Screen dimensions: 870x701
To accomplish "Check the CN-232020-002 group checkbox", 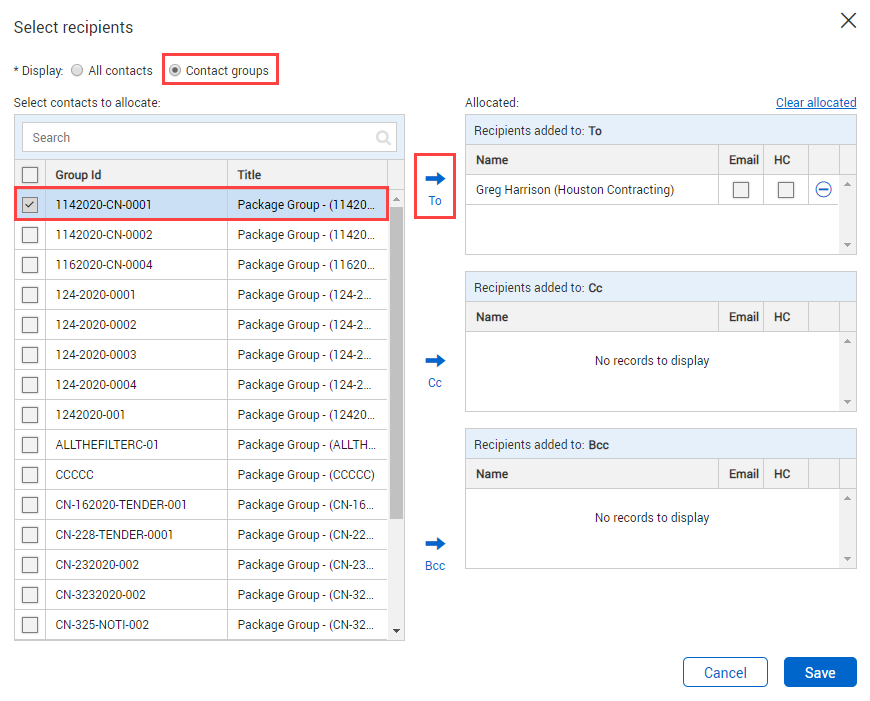I will point(30,564).
